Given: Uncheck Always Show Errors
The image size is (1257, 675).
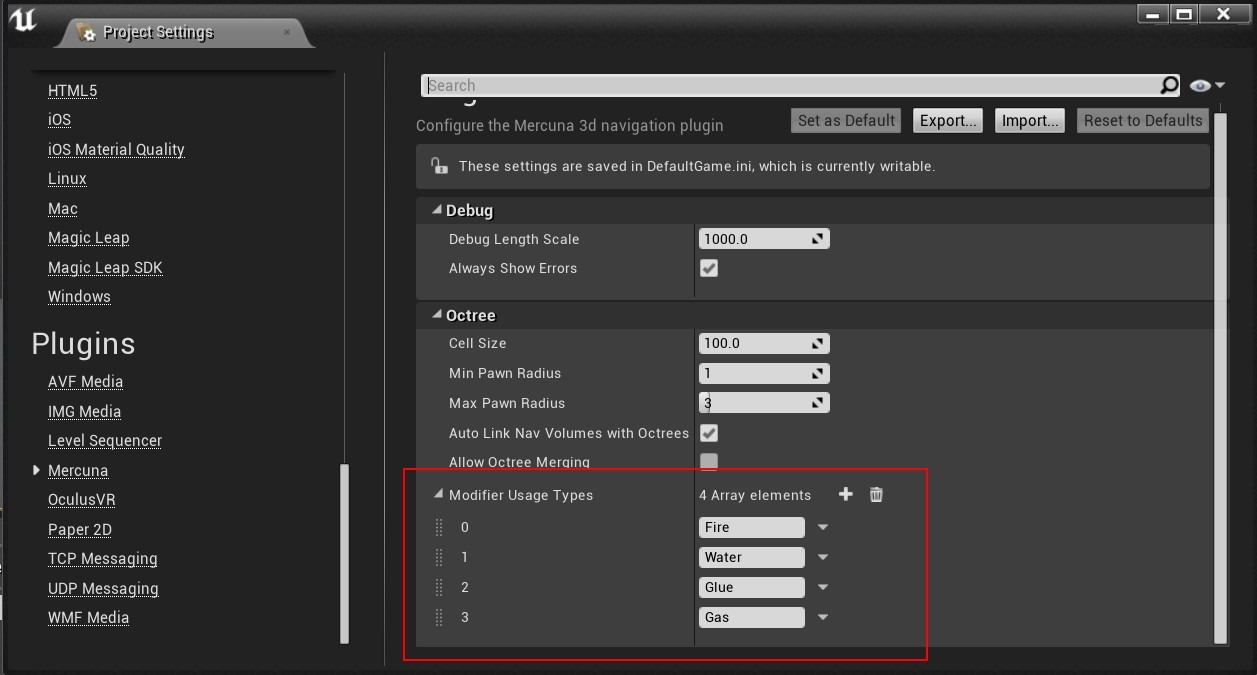Looking at the screenshot, I should pos(709,268).
